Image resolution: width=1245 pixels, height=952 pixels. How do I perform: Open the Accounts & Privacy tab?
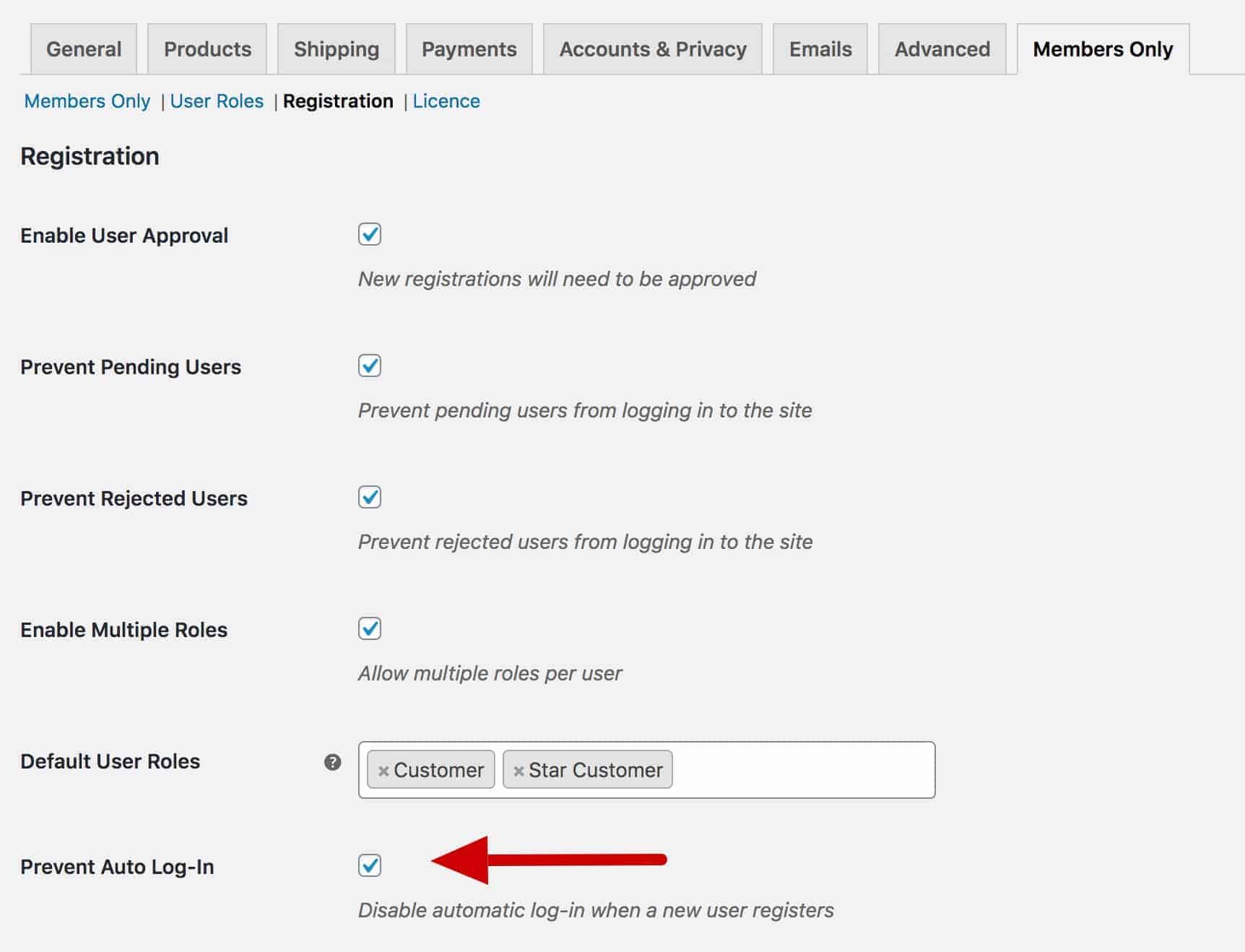coord(653,48)
